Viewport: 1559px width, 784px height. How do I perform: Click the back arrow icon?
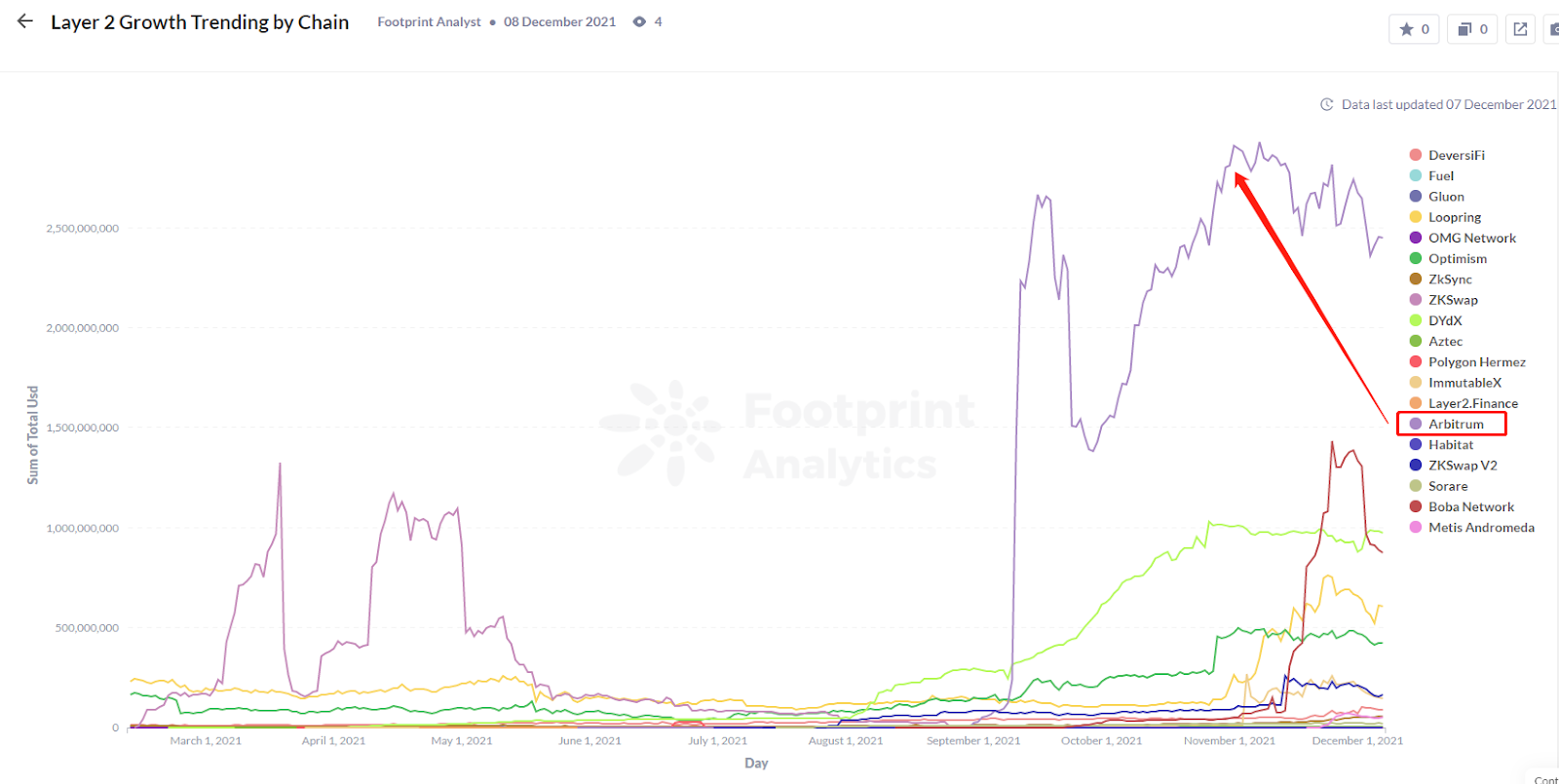[25, 21]
